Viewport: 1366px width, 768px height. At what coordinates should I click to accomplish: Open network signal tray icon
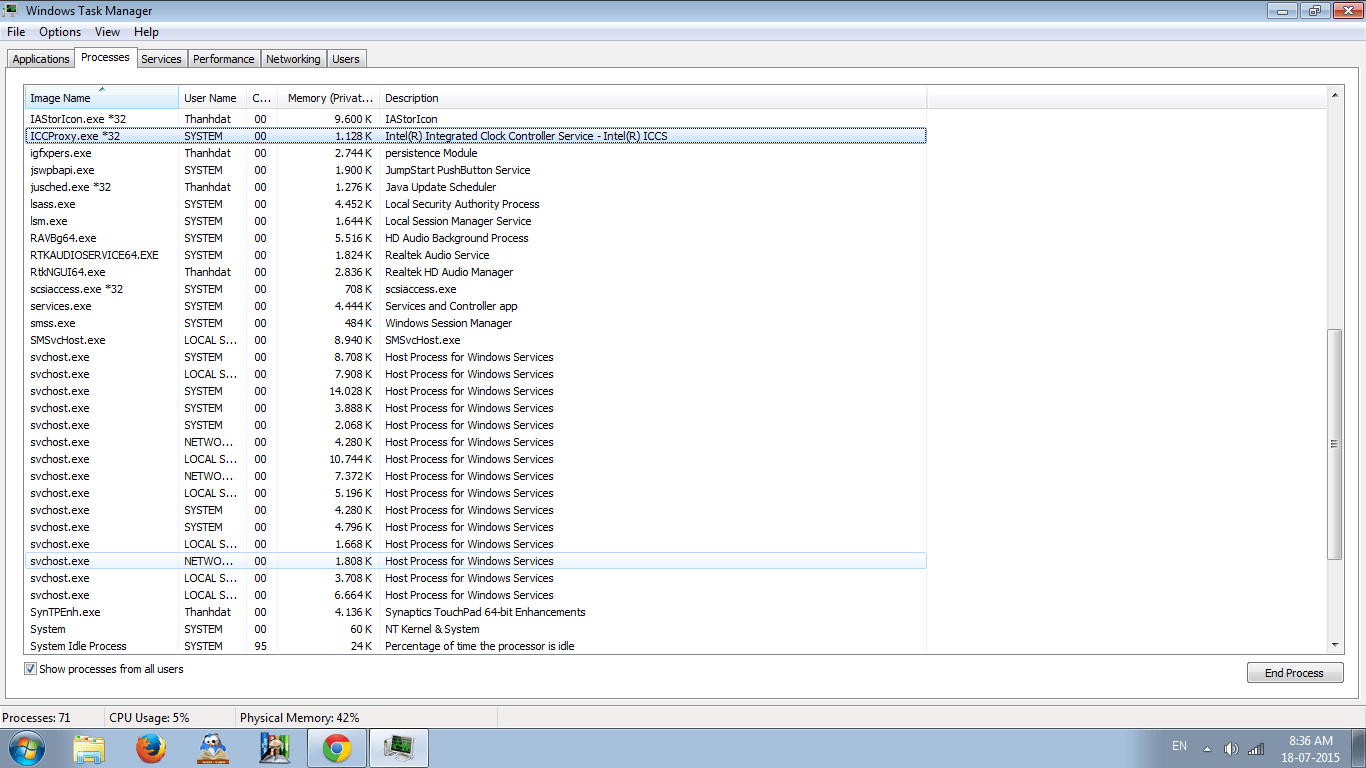coord(1257,748)
